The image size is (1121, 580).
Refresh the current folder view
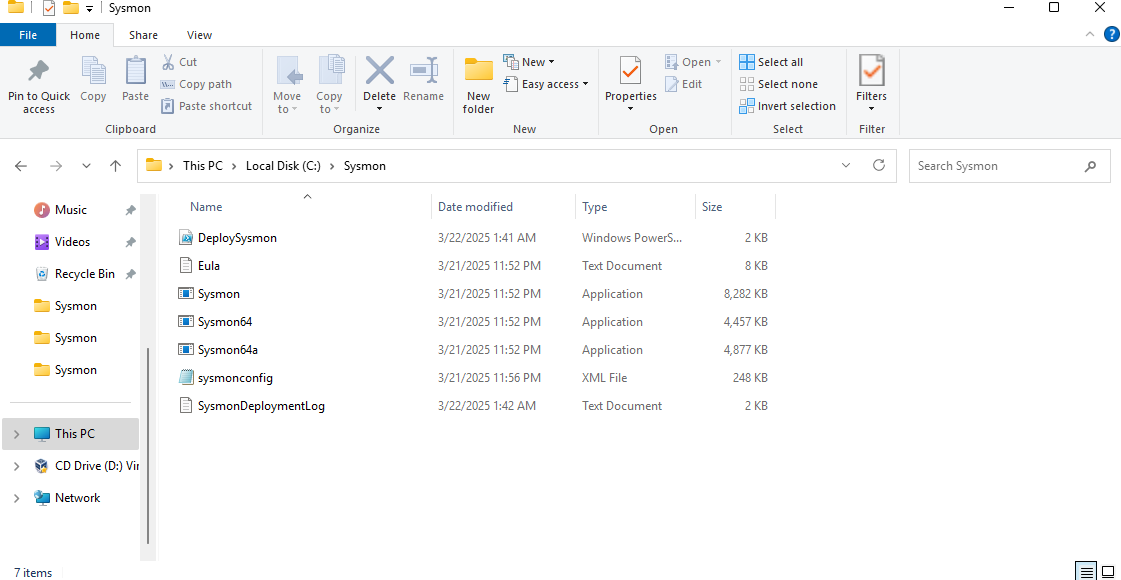coord(879,166)
